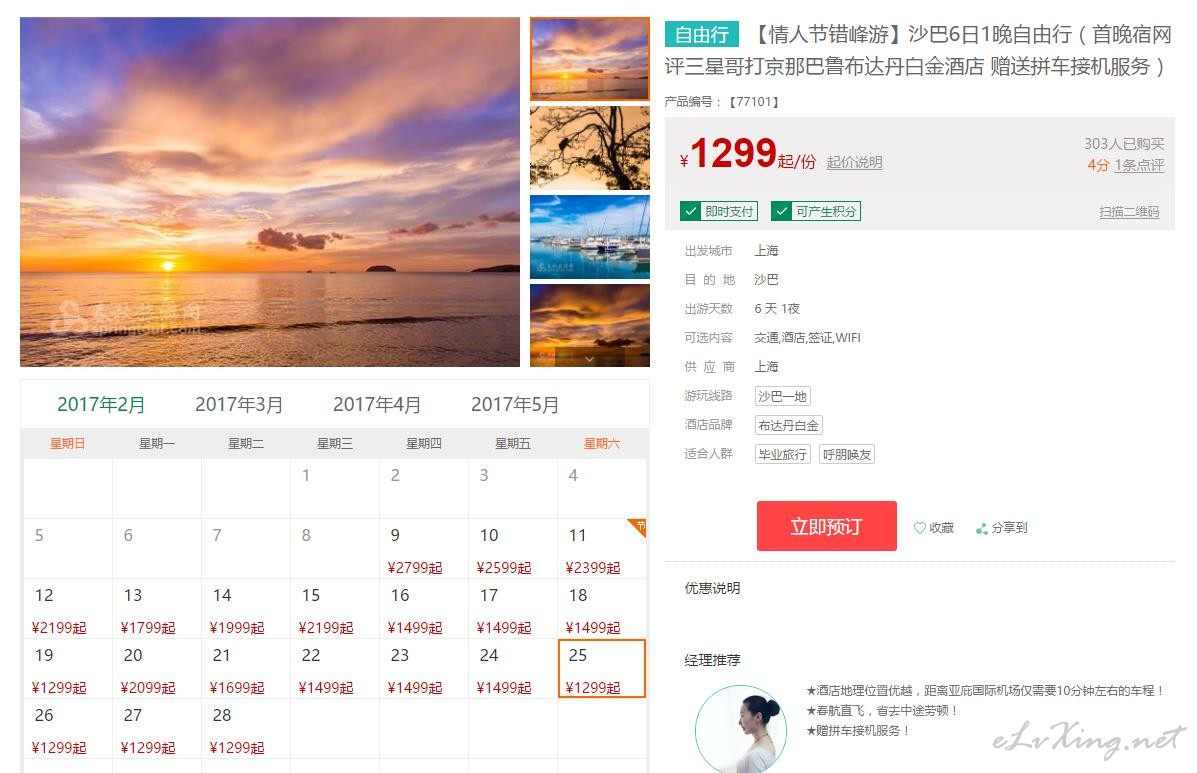
Task: Click the holiday corner badge on February 11
Action: pos(638,527)
